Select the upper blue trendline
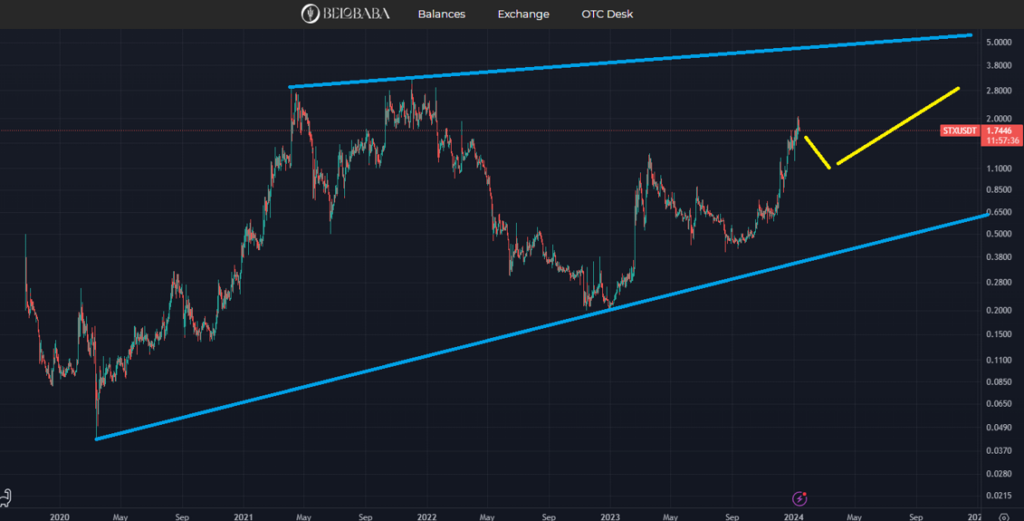This screenshot has height=521, width=1024. (630, 61)
